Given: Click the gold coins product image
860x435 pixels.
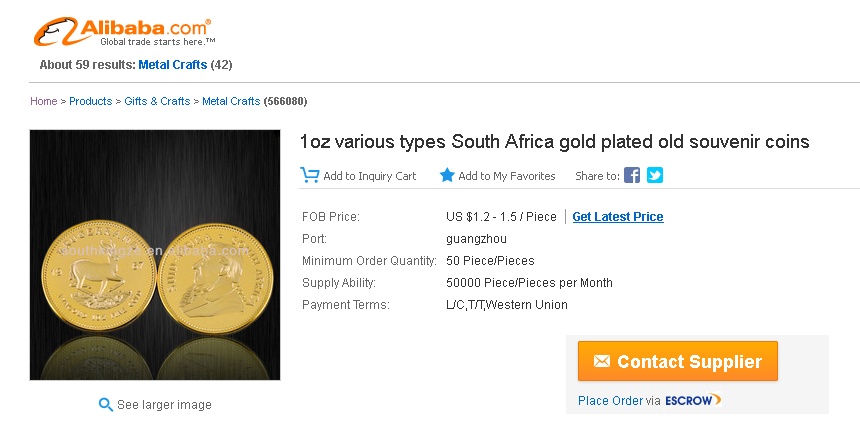Looking at the screenshot, I should (155, 255).
